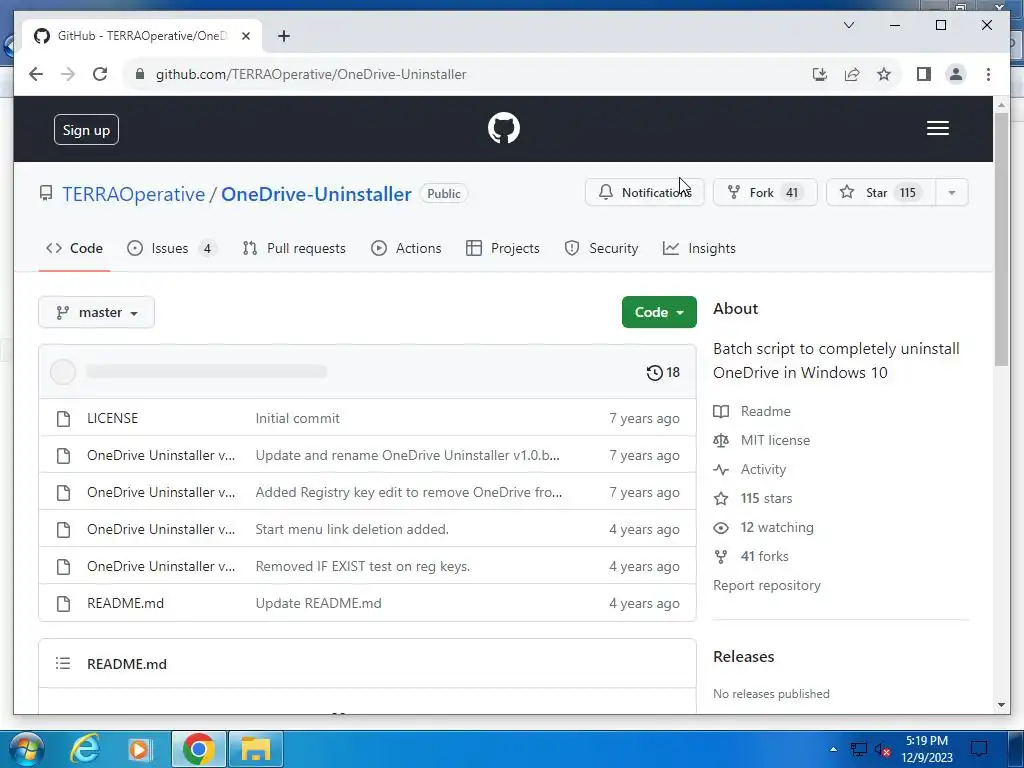Open the Releases heading link

tap(743, 656)
